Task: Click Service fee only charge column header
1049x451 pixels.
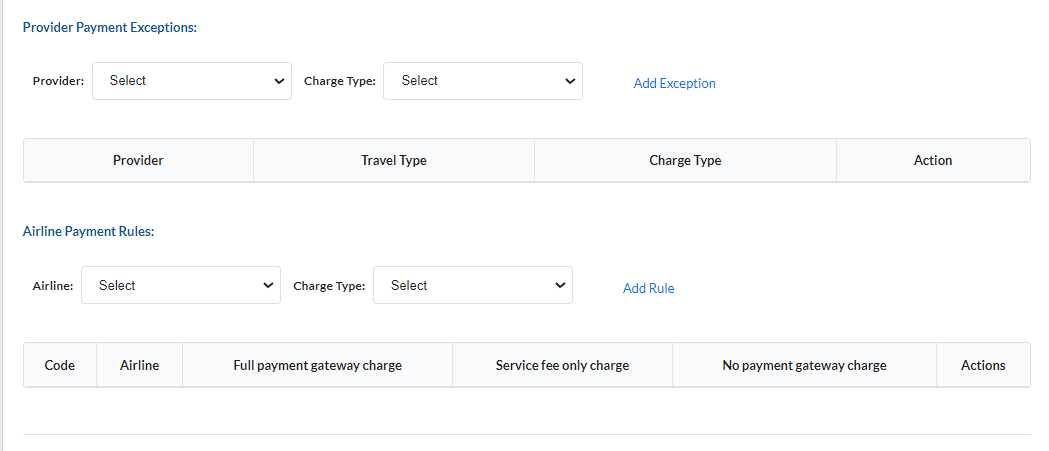Action: tap(562, 365)
